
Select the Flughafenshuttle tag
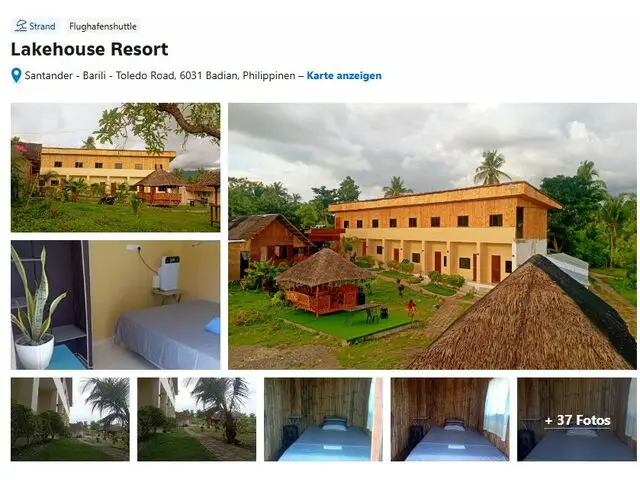tap(103, 26)
